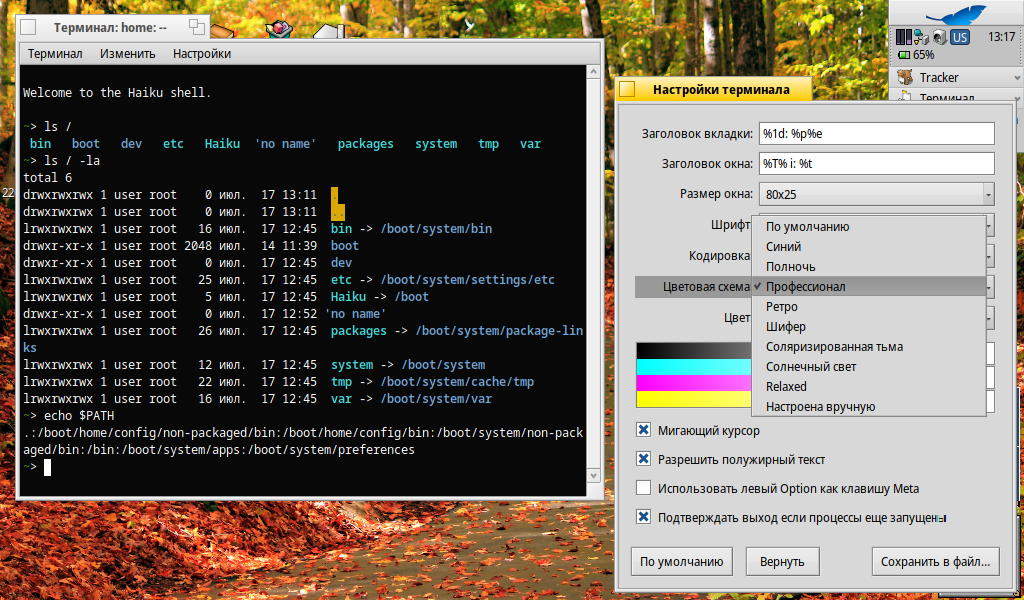Open the Настройки menu in terminal
Screen dimensions: 1024x600
(201, 54)
